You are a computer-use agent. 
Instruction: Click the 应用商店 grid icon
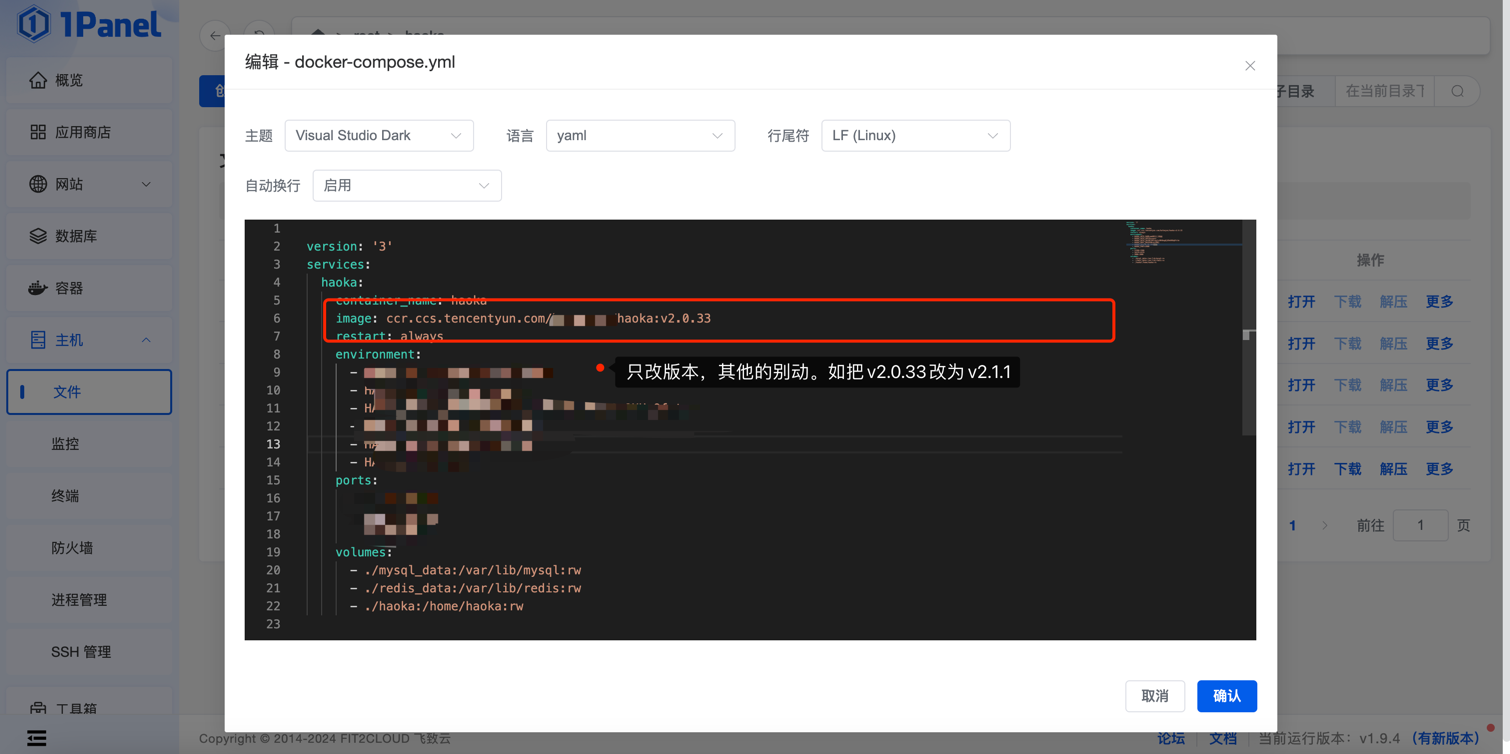38,132
